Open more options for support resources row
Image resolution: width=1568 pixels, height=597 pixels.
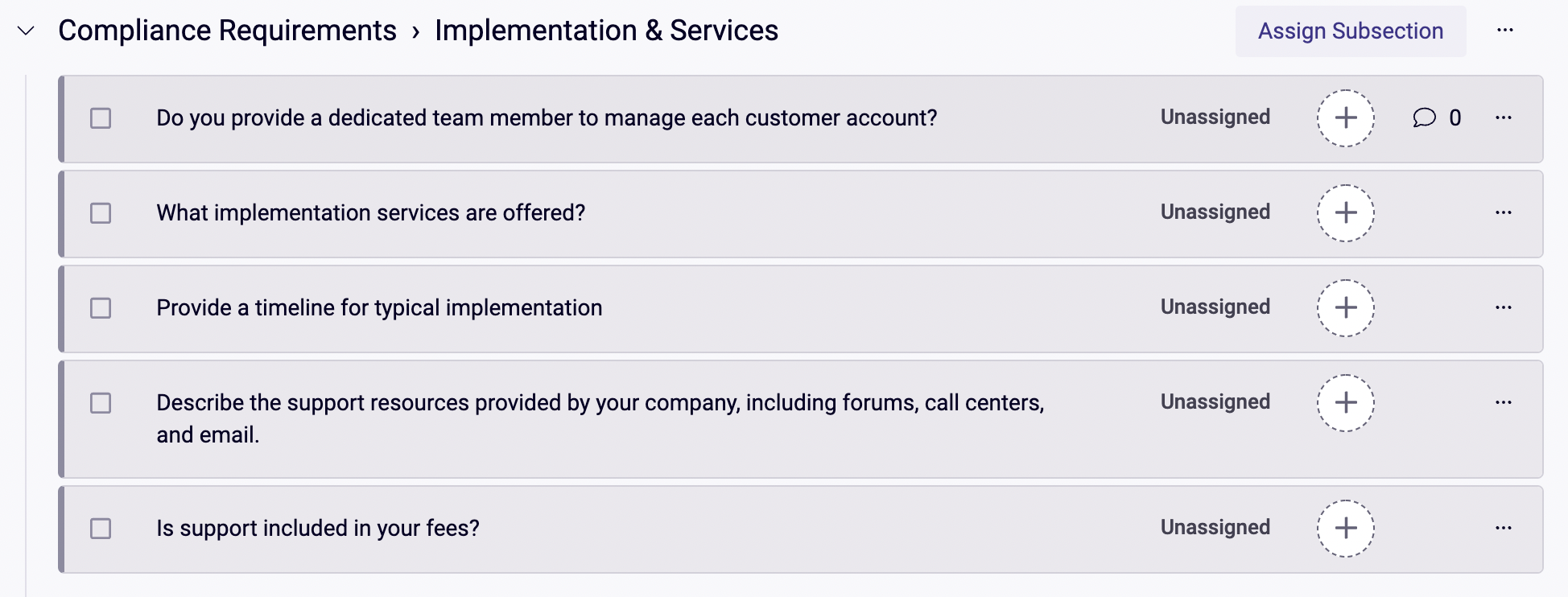click(x=1504, y=402)
